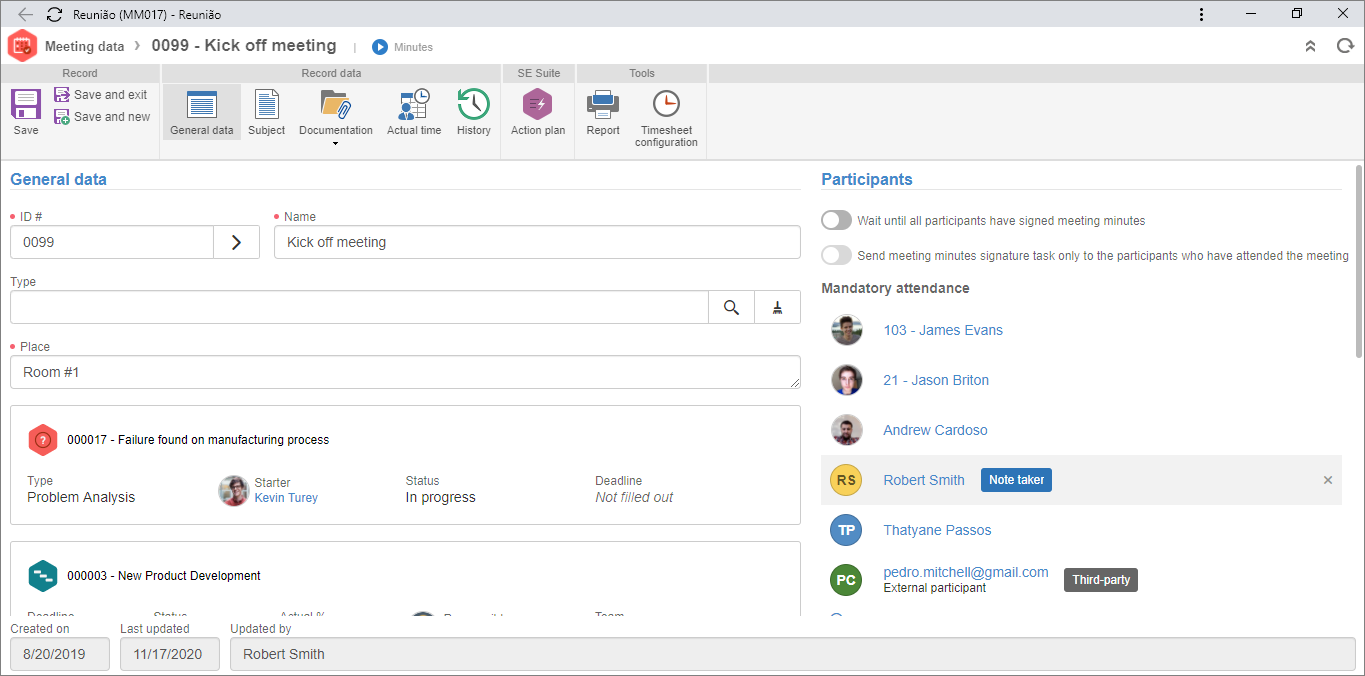Collapse the header with the double chevron icon

click(1310, 46)
